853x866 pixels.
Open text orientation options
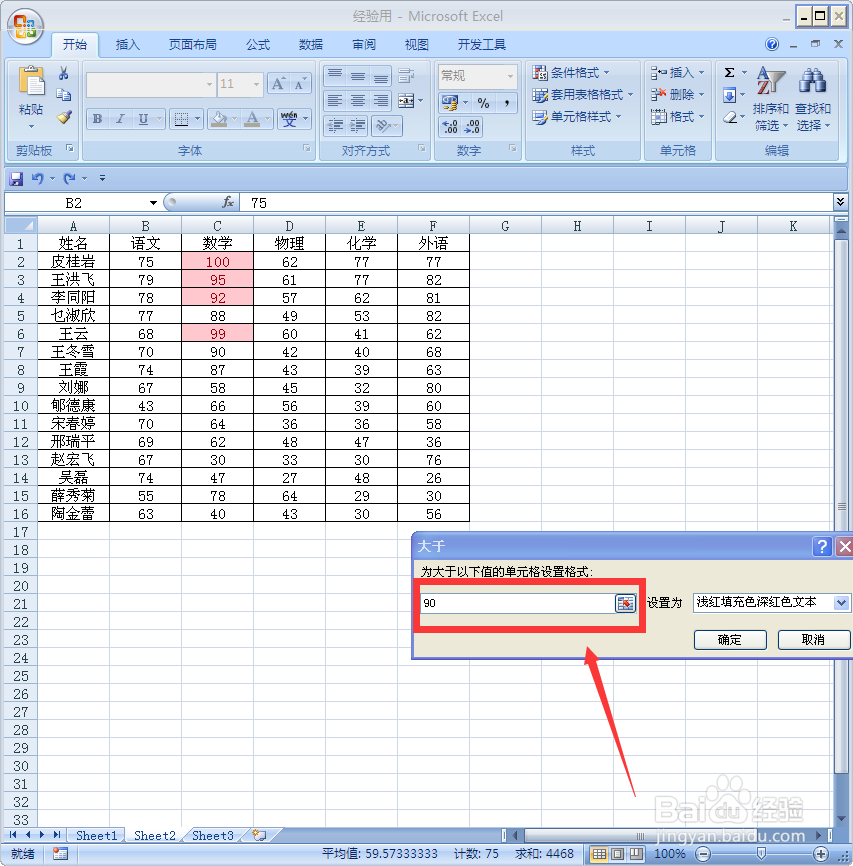click(382, 126)
